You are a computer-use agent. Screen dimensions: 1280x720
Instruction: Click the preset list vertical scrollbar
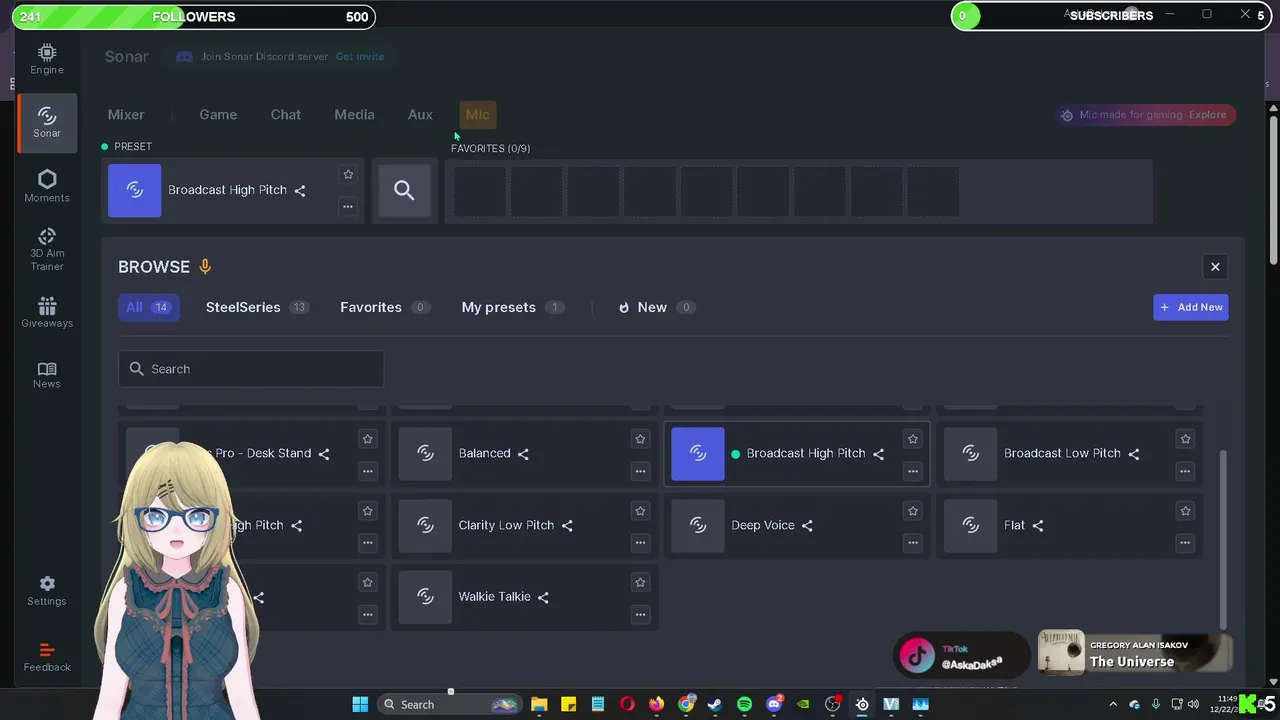click(1222, 538)
